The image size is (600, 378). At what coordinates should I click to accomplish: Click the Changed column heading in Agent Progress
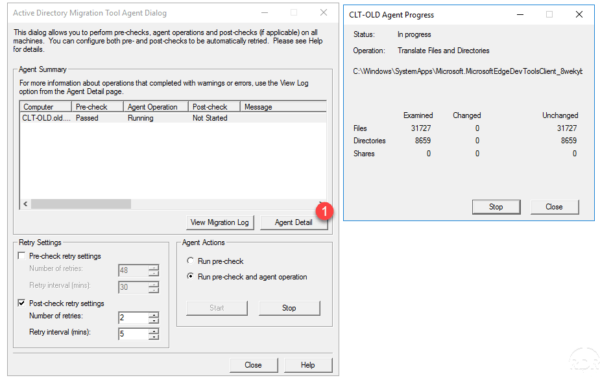(x=466, y=115)
